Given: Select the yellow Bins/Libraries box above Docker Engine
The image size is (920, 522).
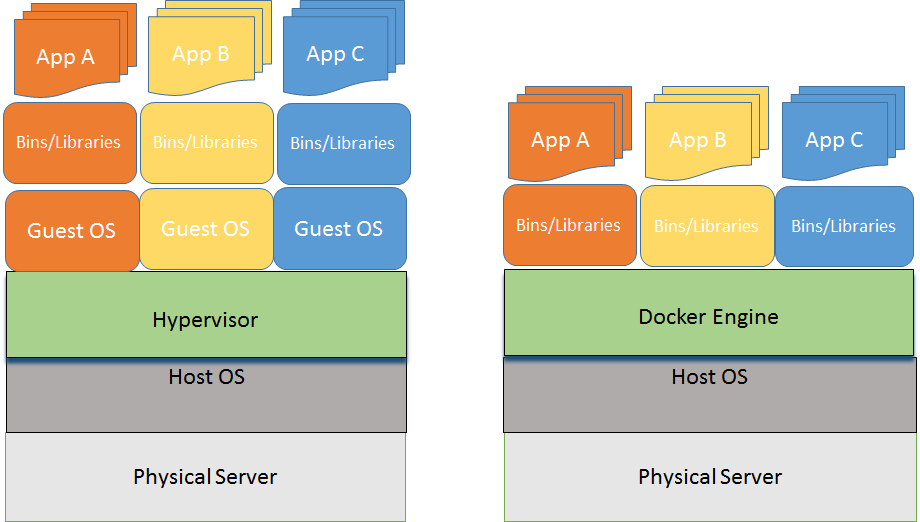Looking at the screenshot, I should [708, 226].
